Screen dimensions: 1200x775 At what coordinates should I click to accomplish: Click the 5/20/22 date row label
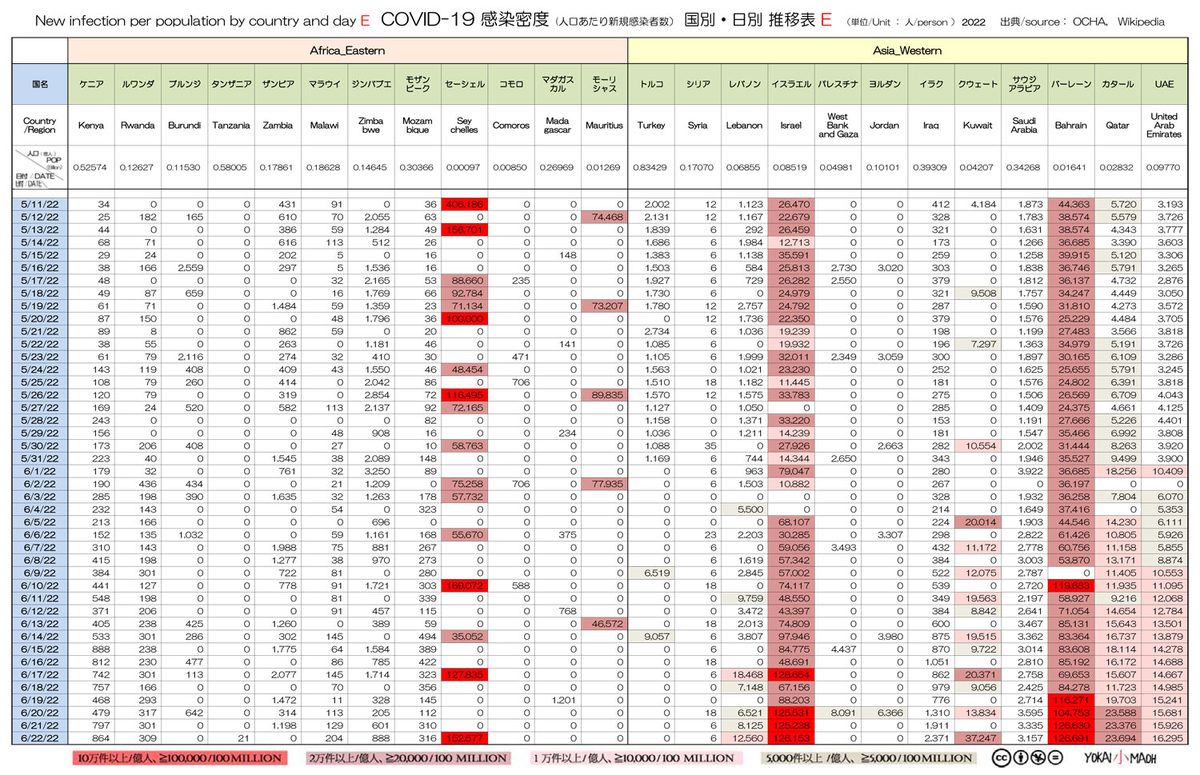pyautogui.click(x=40, y=319)
